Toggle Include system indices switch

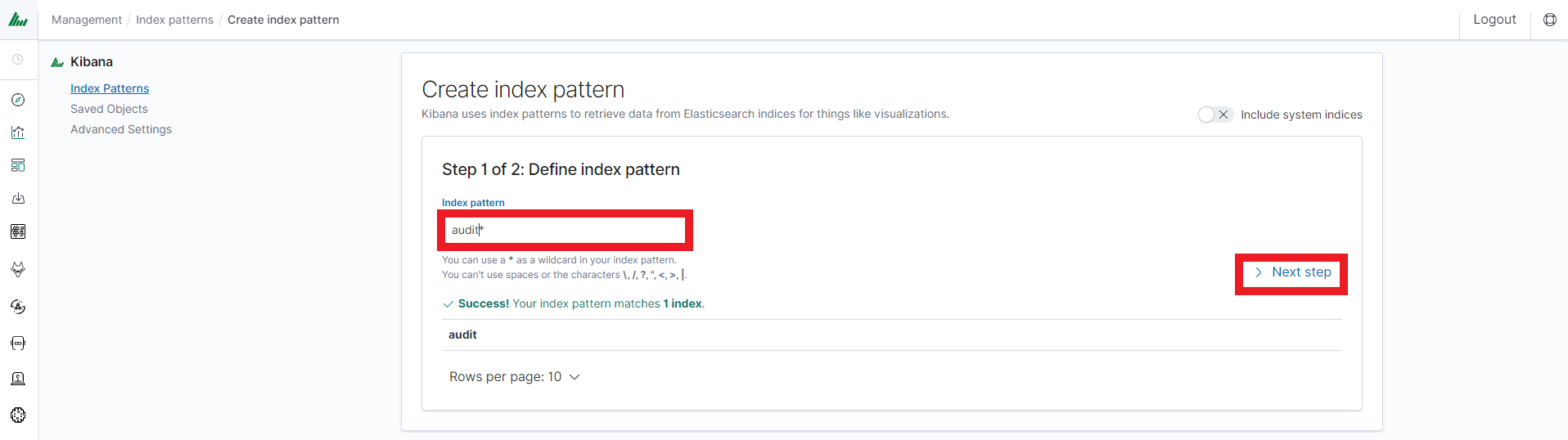tap(1214, 114)
